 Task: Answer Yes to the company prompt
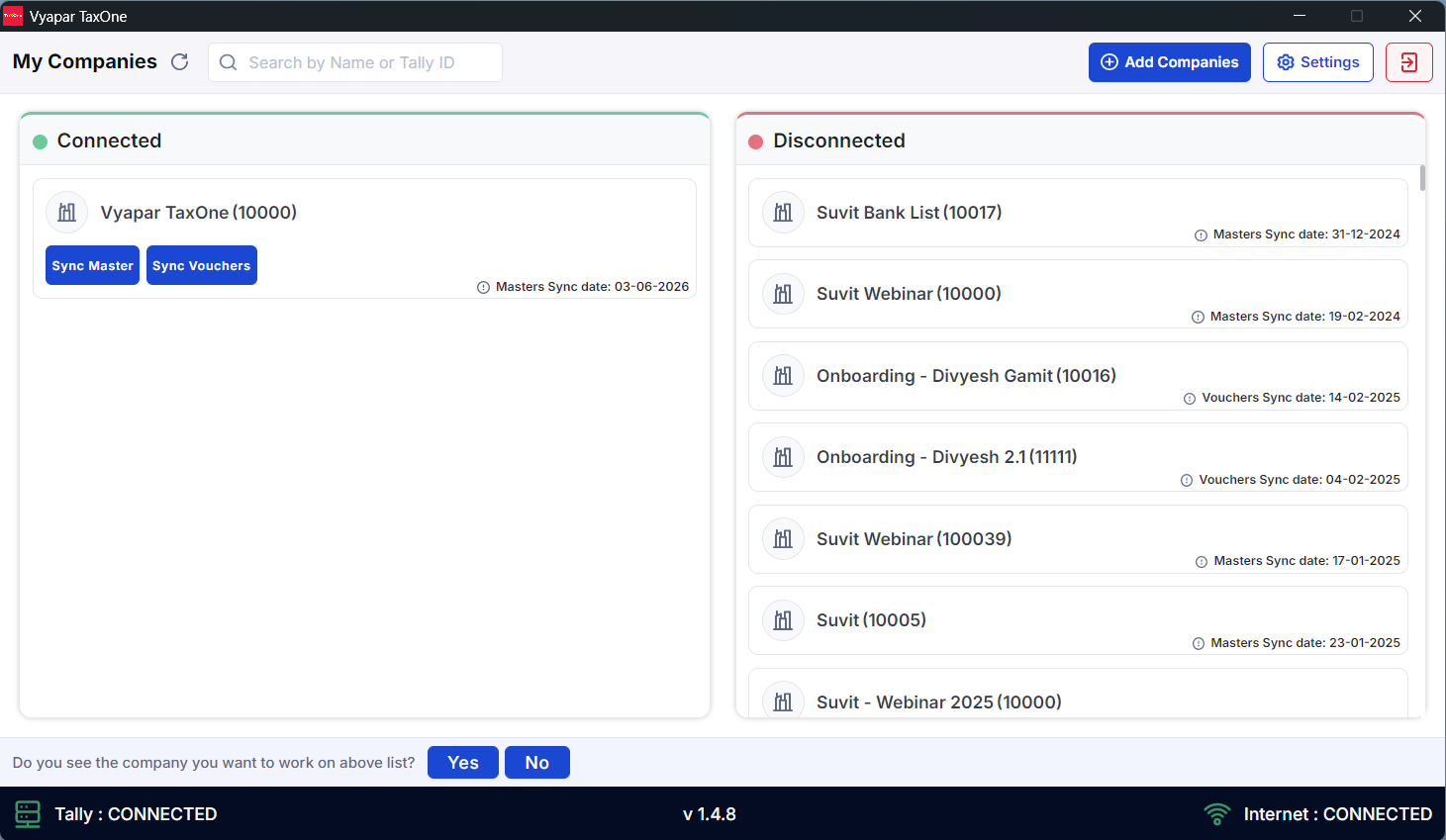click(463, 763)
